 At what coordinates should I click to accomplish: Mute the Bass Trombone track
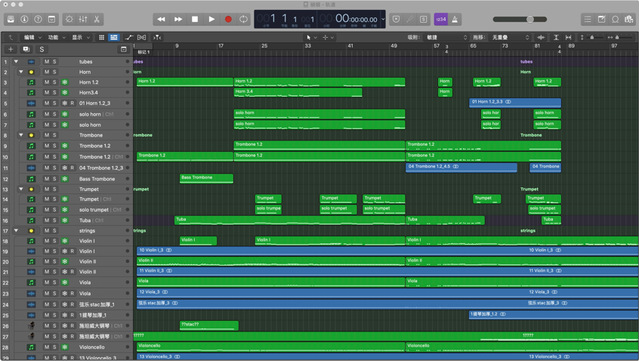(x=46, y=178)
